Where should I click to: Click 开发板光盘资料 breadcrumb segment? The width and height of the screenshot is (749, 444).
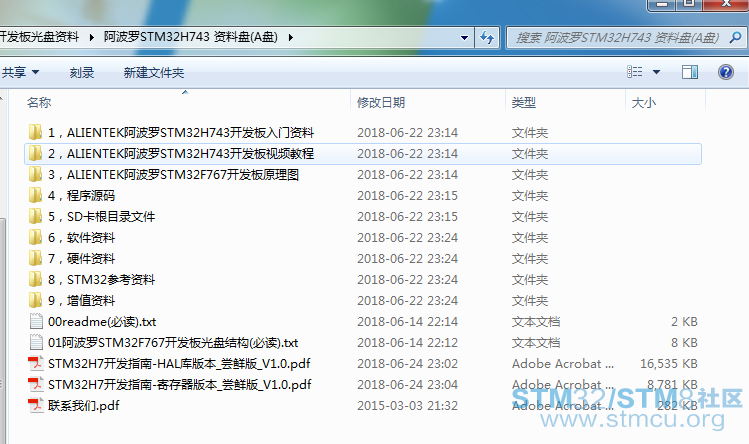tap(39, 37)
